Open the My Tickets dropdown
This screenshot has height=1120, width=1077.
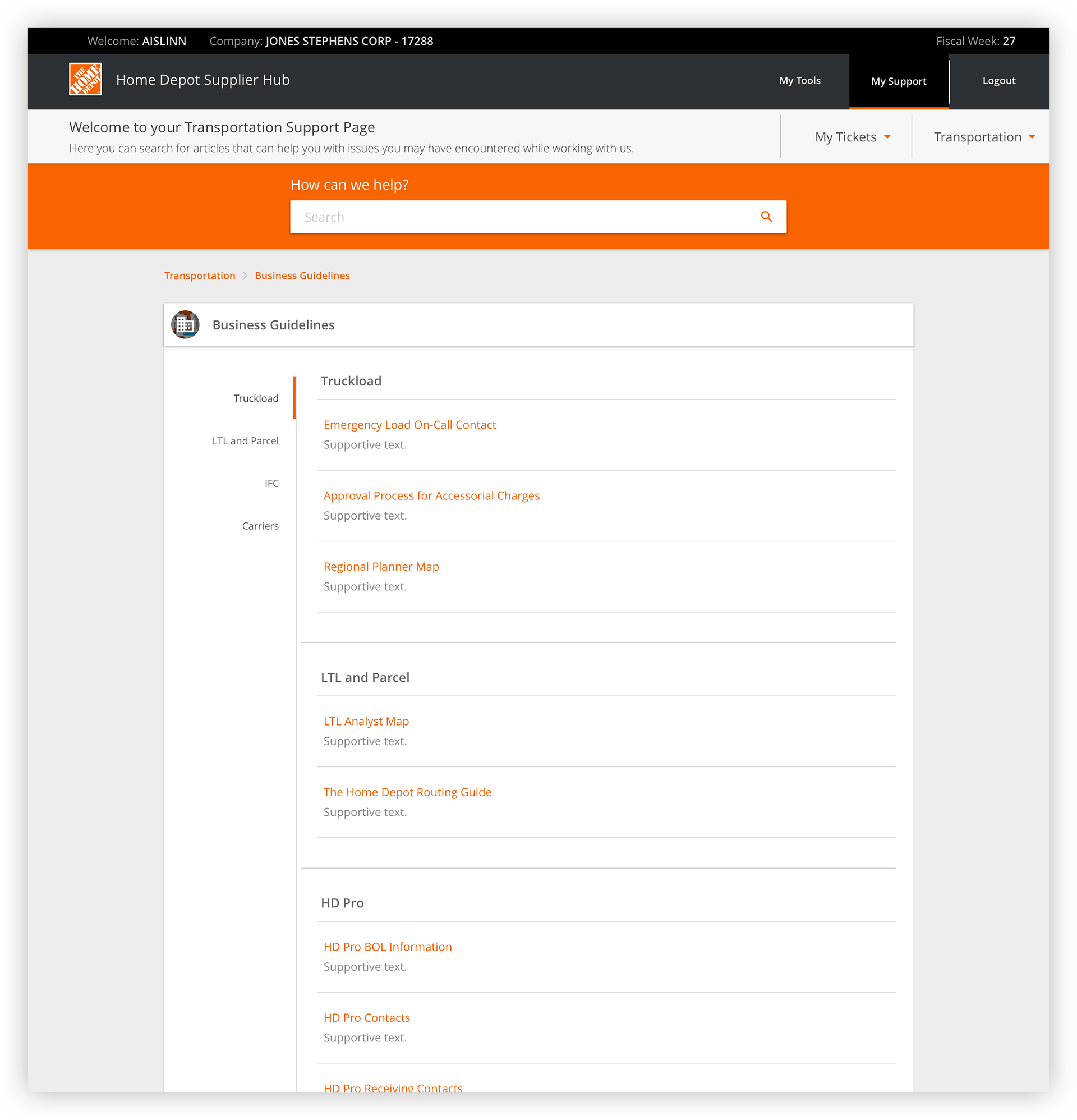tap(852, 137)
